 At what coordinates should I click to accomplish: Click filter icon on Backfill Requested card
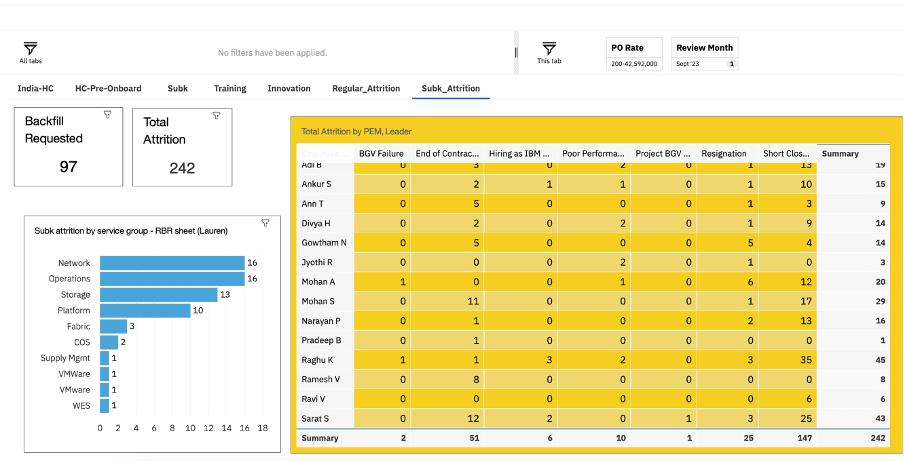pyautogui.click(x=107, y=115)
